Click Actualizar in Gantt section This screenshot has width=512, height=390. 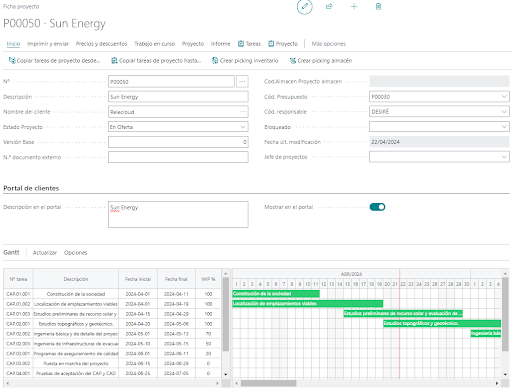coord(45,253)
